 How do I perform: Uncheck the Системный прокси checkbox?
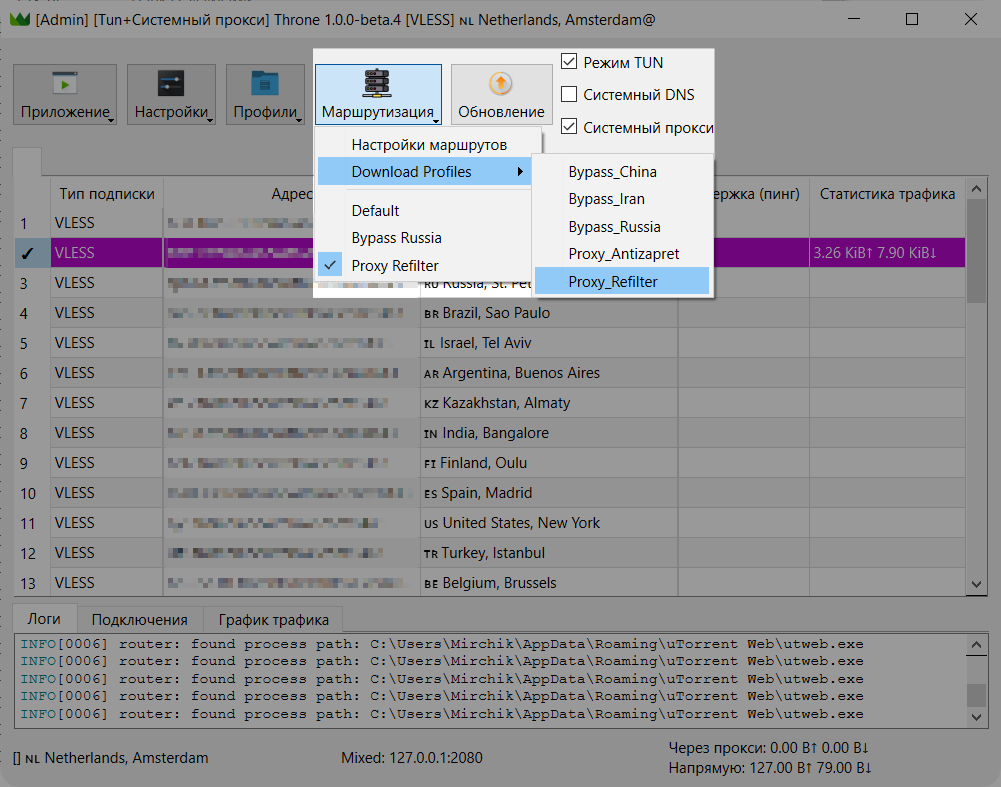pyautogui.click(x=570, y=127)
